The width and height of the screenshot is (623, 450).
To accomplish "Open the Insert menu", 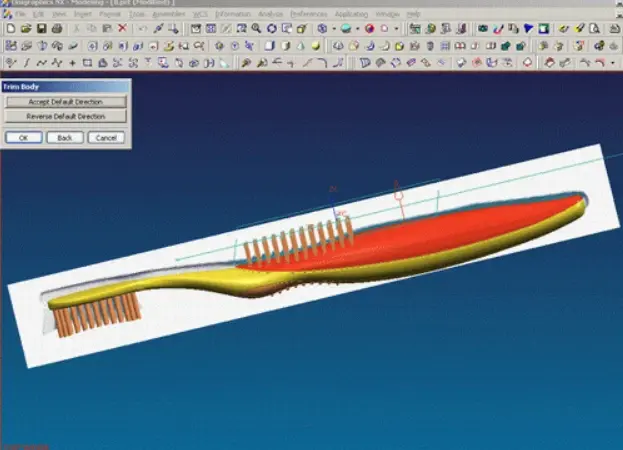I will (83, 14).
